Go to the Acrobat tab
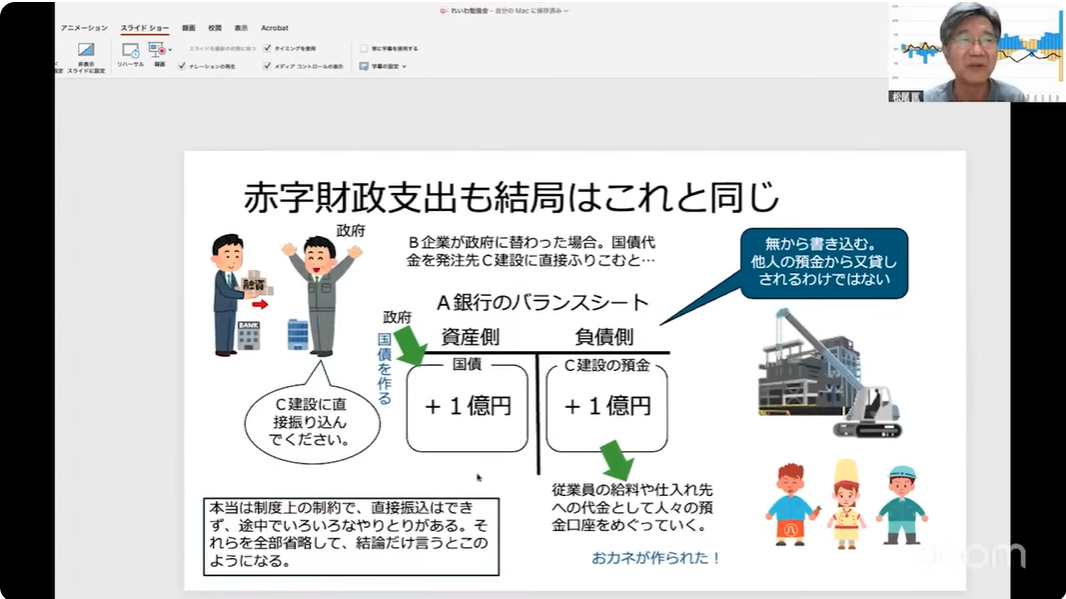 click(274, 28)
